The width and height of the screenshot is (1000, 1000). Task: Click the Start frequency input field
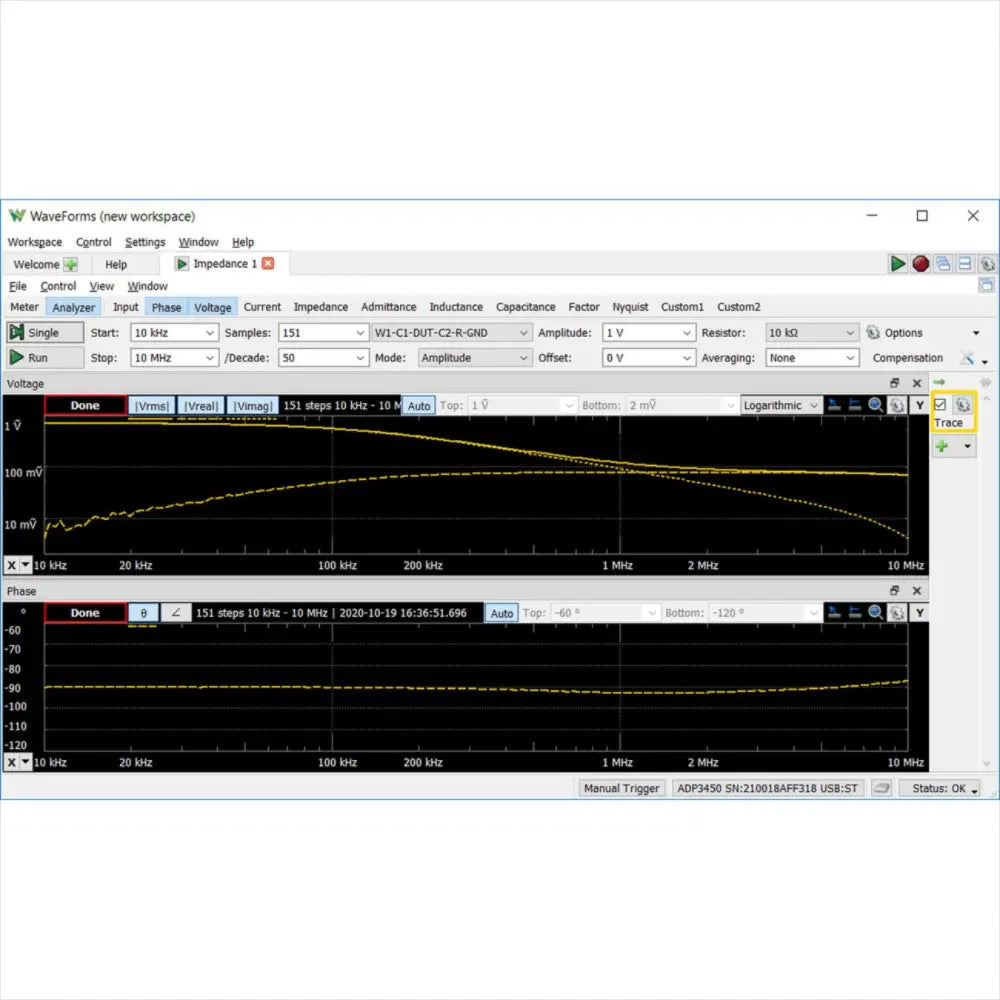click(x=166, y=333)
